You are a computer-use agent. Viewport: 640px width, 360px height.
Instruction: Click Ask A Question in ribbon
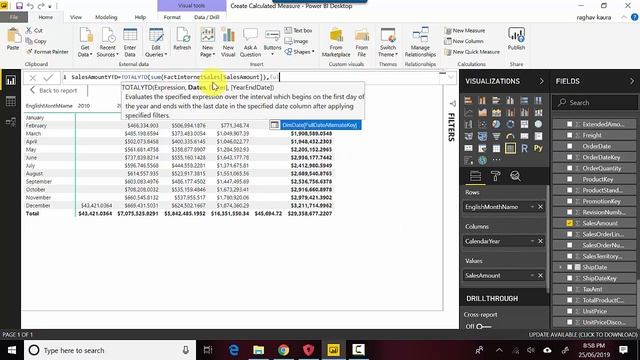coord(250,42)
